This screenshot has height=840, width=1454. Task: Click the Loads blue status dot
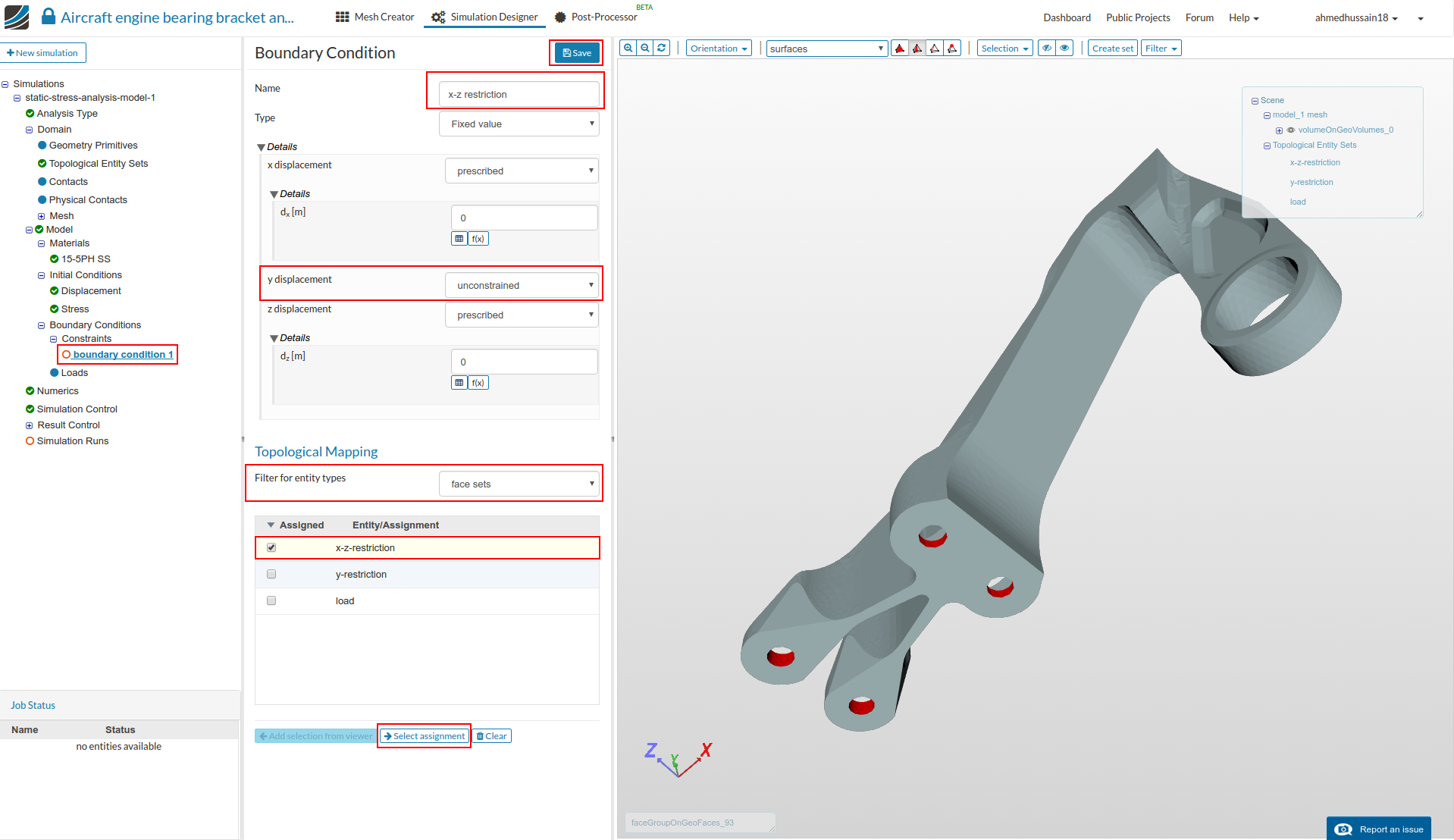55,373
